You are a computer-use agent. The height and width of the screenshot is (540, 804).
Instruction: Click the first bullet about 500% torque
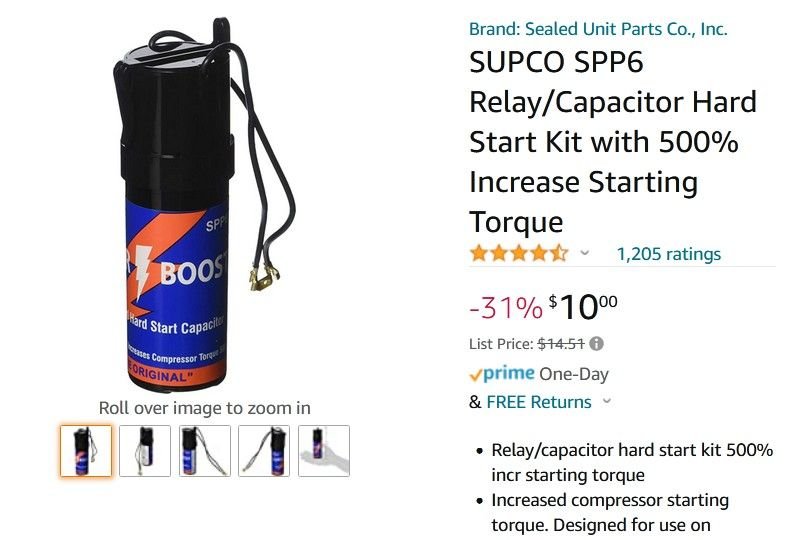tap(632, 462)
